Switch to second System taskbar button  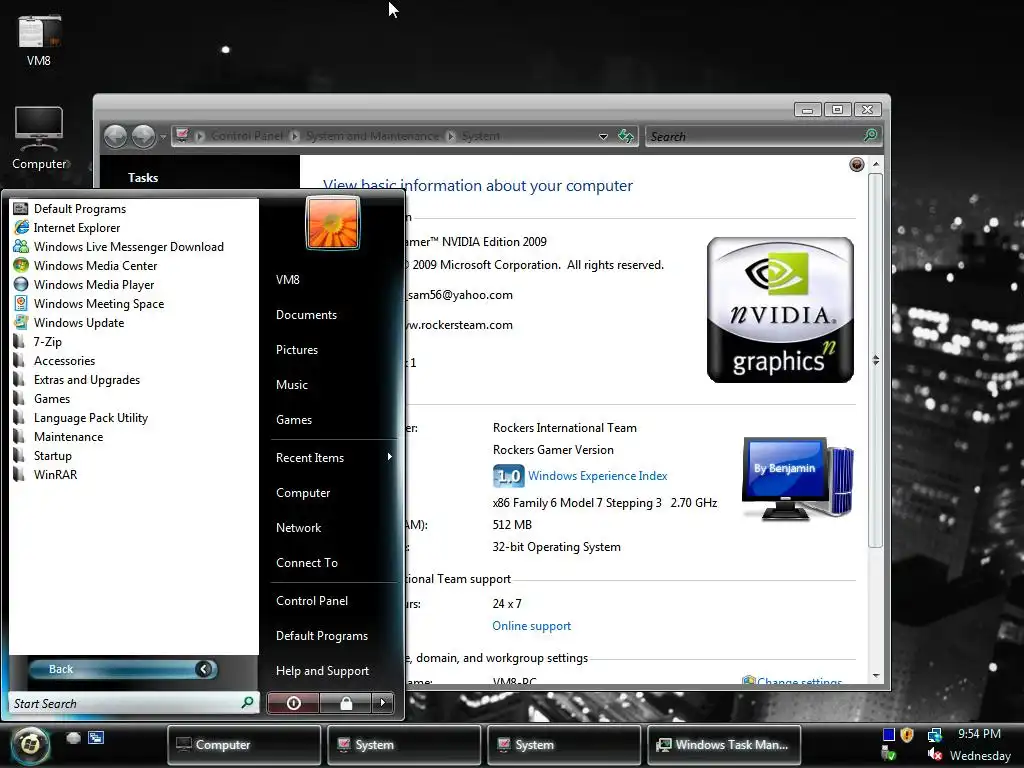pos(564,744)
